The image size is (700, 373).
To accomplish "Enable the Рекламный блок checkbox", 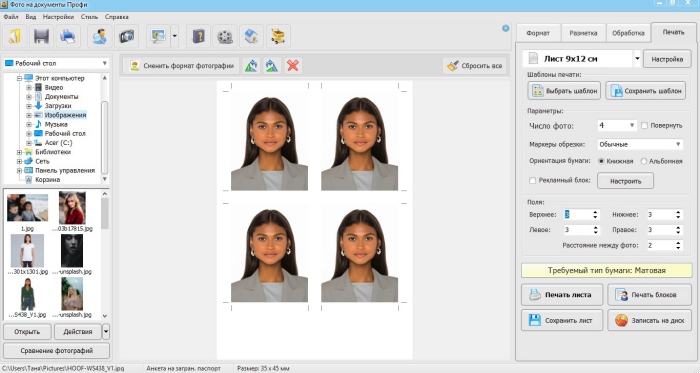I will pos(532,180).
